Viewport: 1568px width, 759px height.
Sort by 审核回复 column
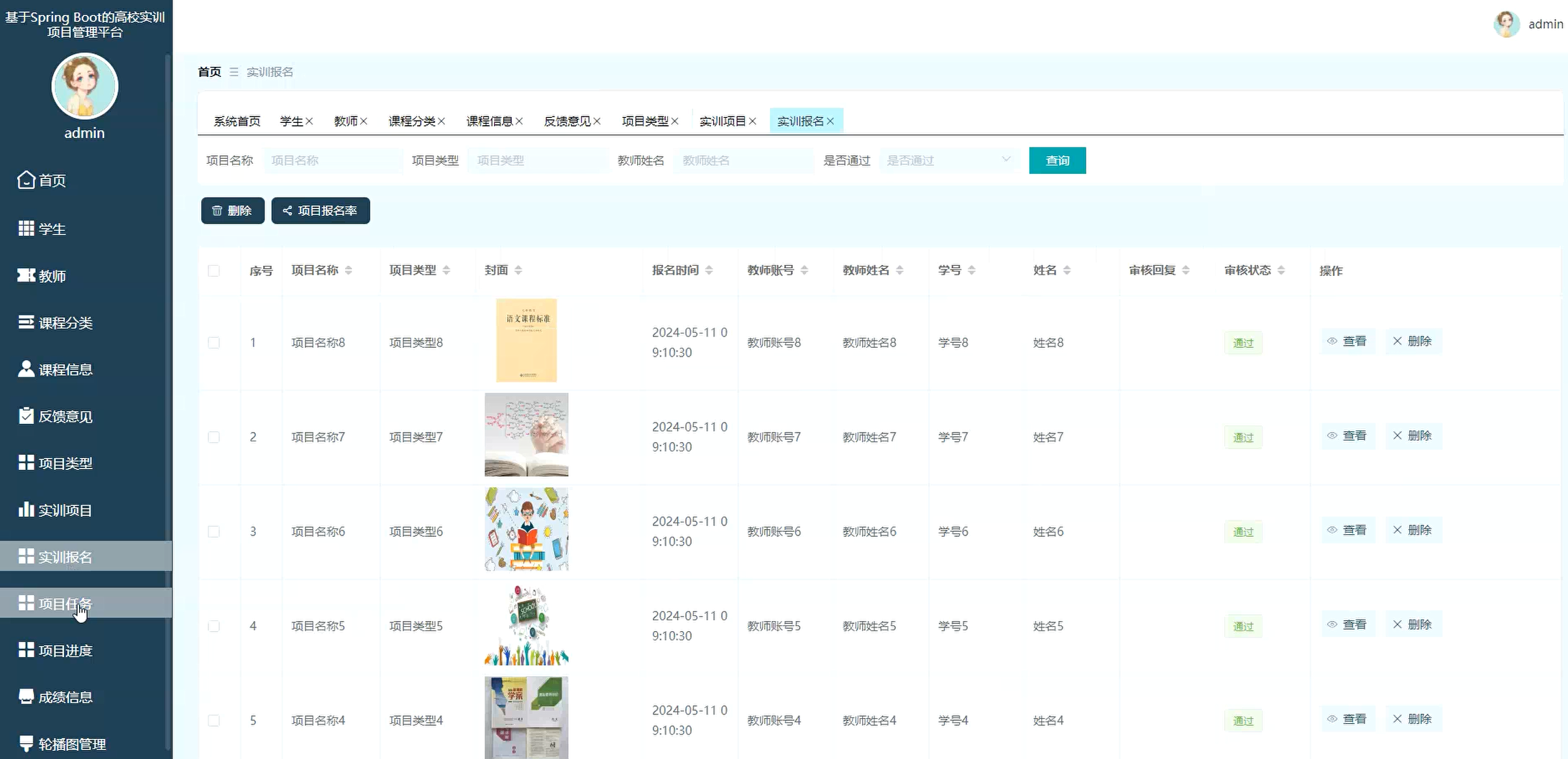(1186, 270)
